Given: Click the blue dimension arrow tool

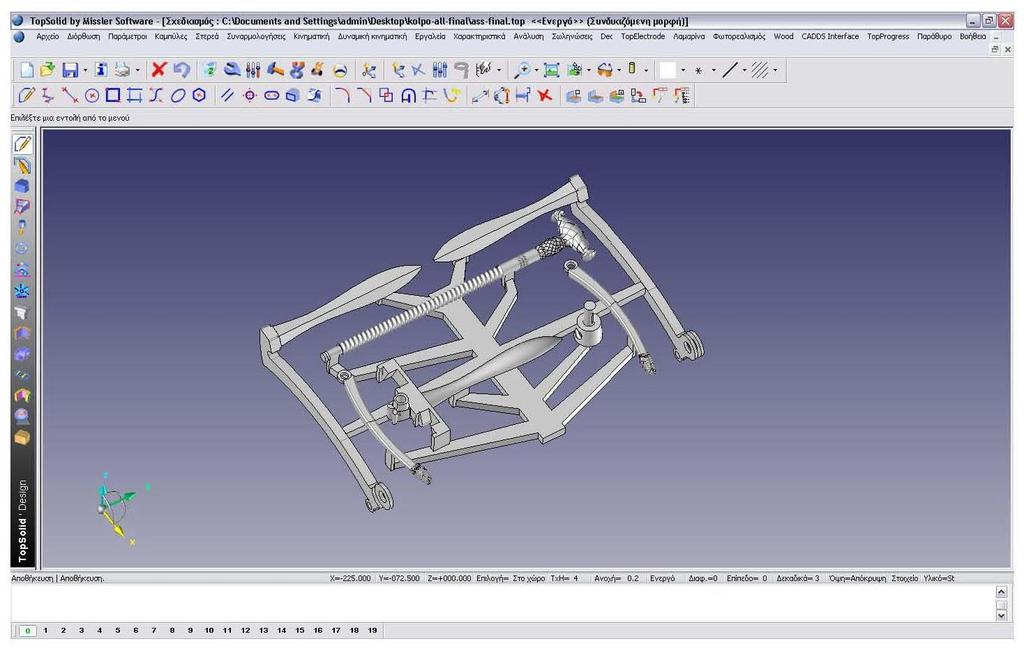Looking at the screenshot, I should [x=480, y=95].
